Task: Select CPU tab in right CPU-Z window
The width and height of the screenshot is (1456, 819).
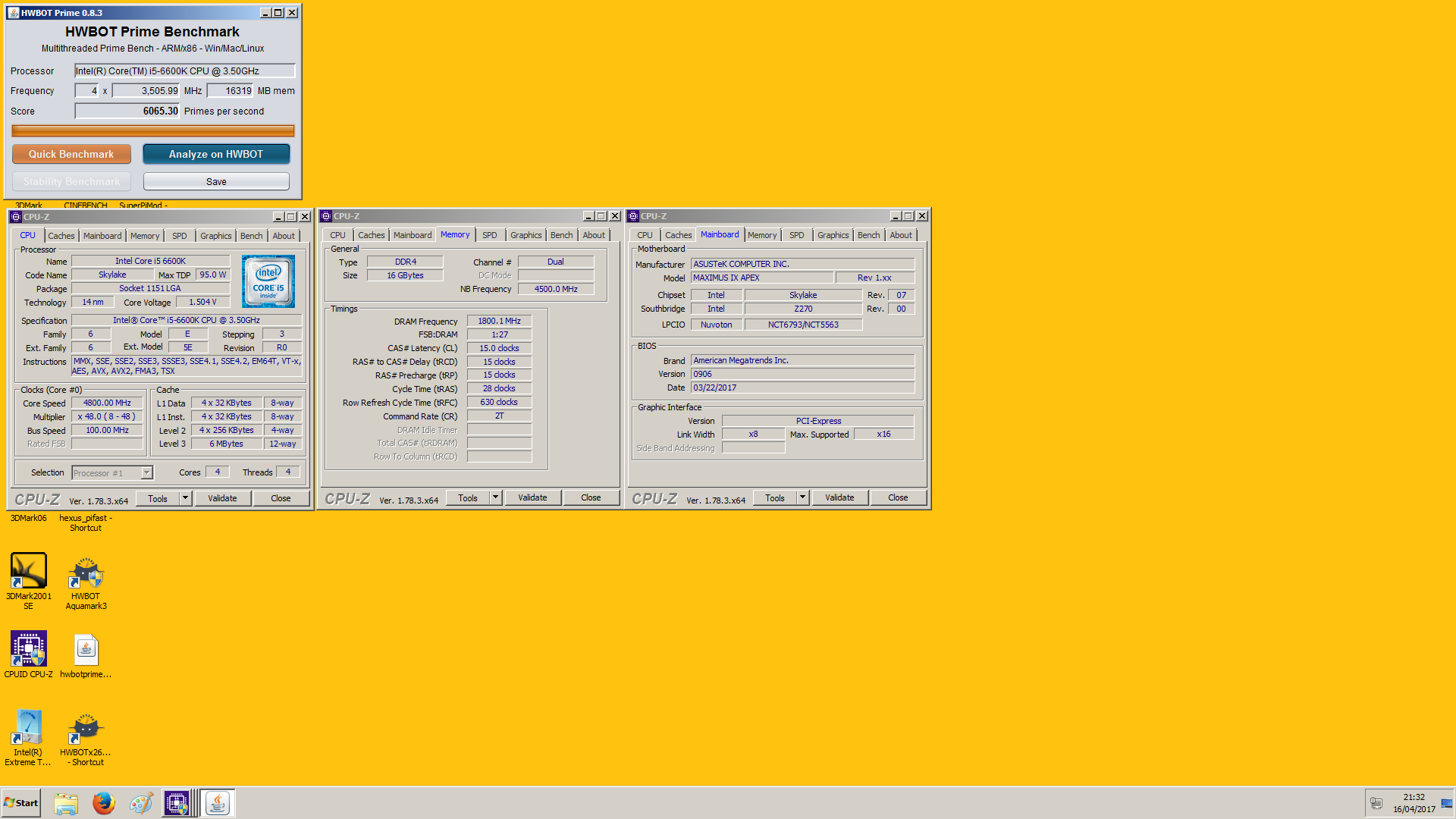Action: pos(645,235)
